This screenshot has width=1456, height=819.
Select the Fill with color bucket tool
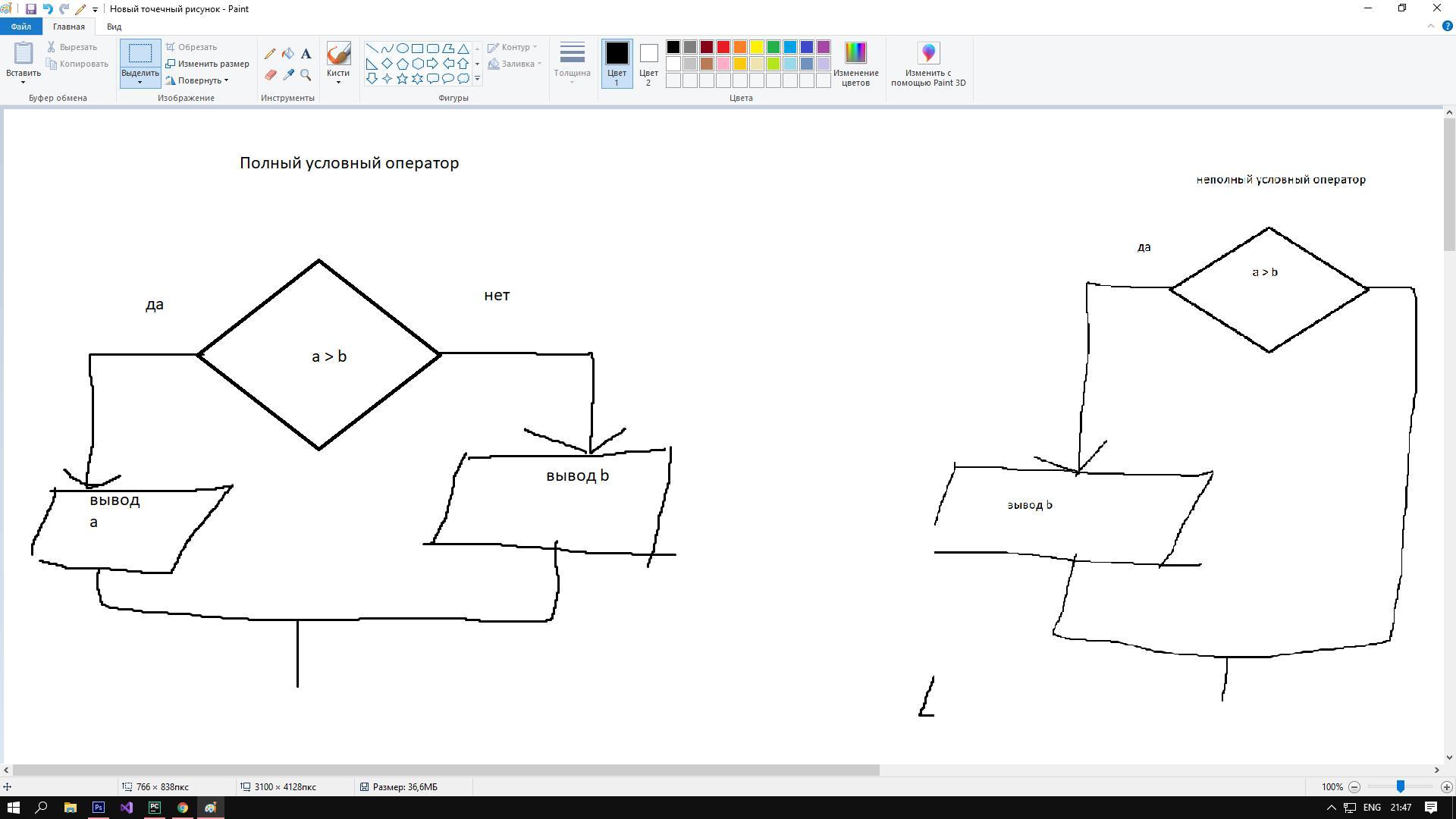tap(288, 54)
